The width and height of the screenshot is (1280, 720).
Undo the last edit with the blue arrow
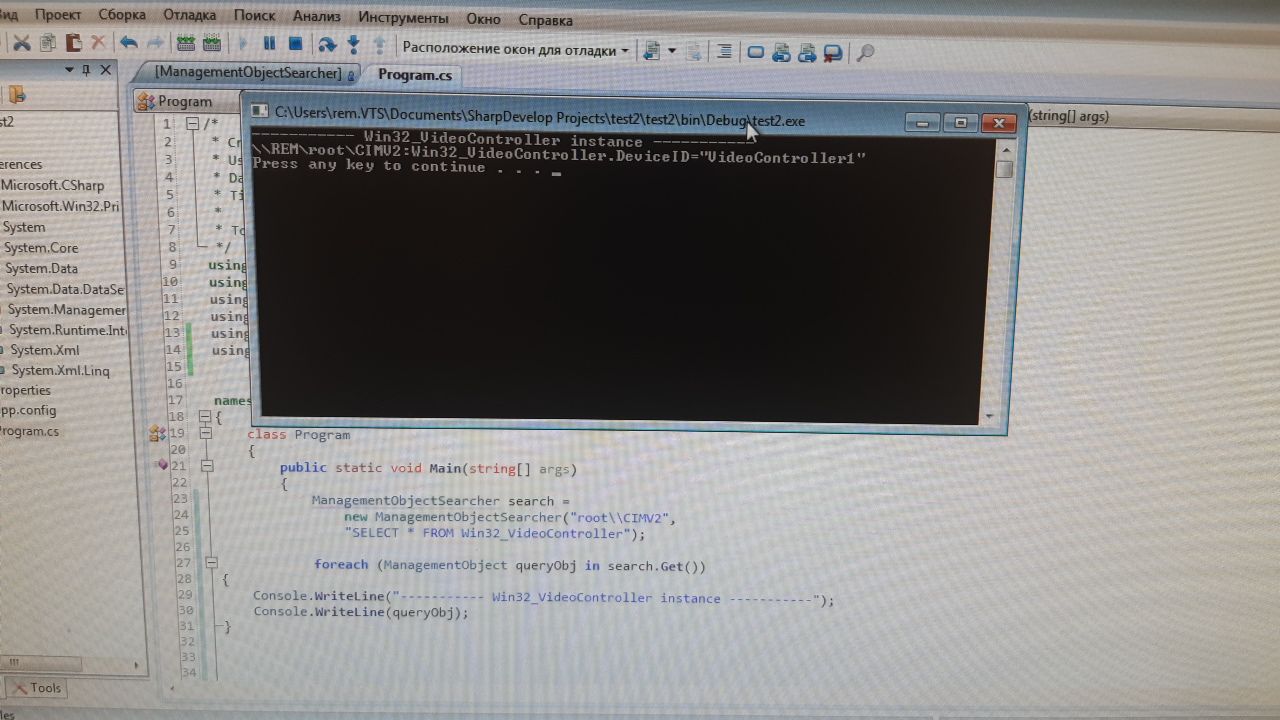click(x=128, y=43)
